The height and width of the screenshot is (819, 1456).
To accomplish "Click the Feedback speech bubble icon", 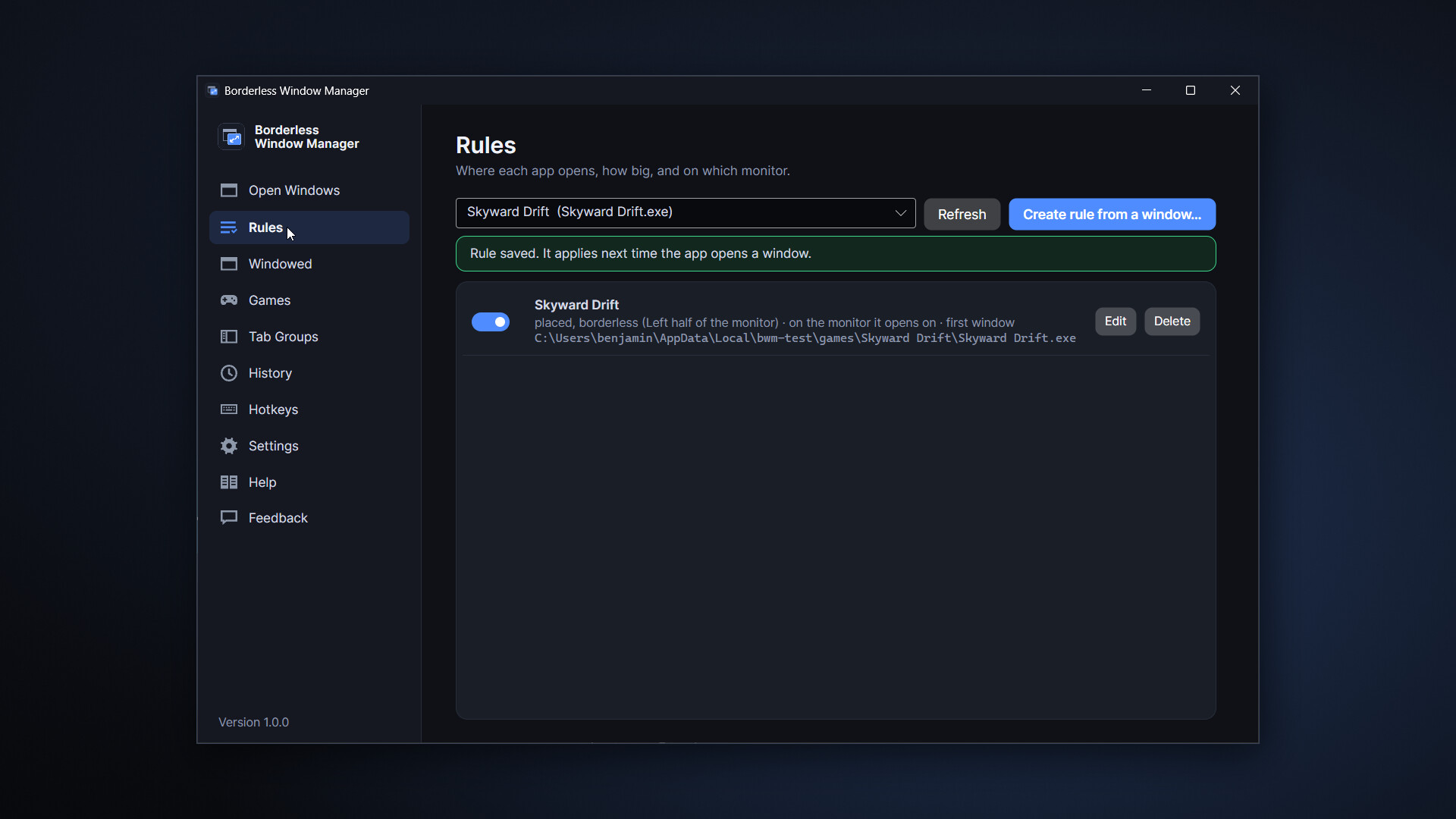I will [228, 518].
